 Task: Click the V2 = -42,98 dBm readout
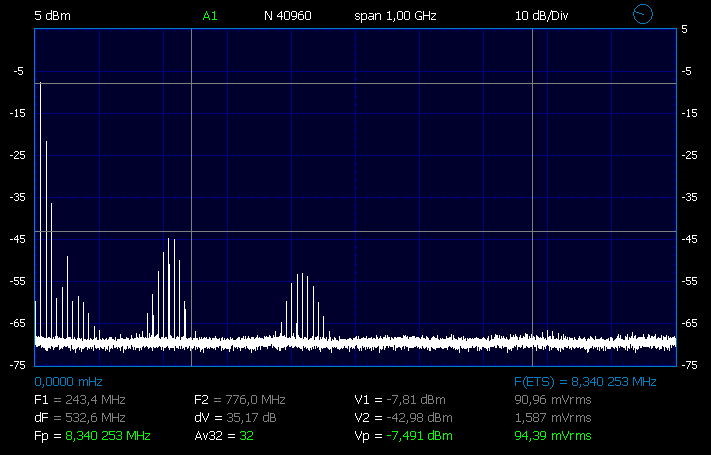403,418
